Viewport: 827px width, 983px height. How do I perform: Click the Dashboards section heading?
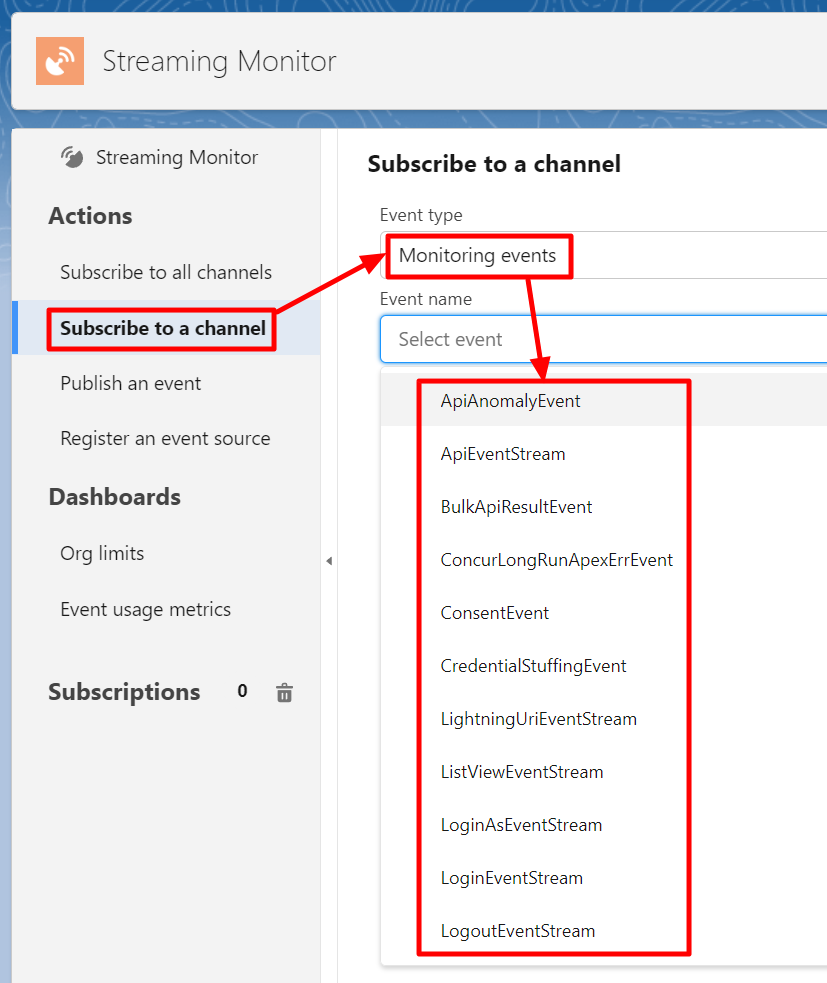point(115,497)
